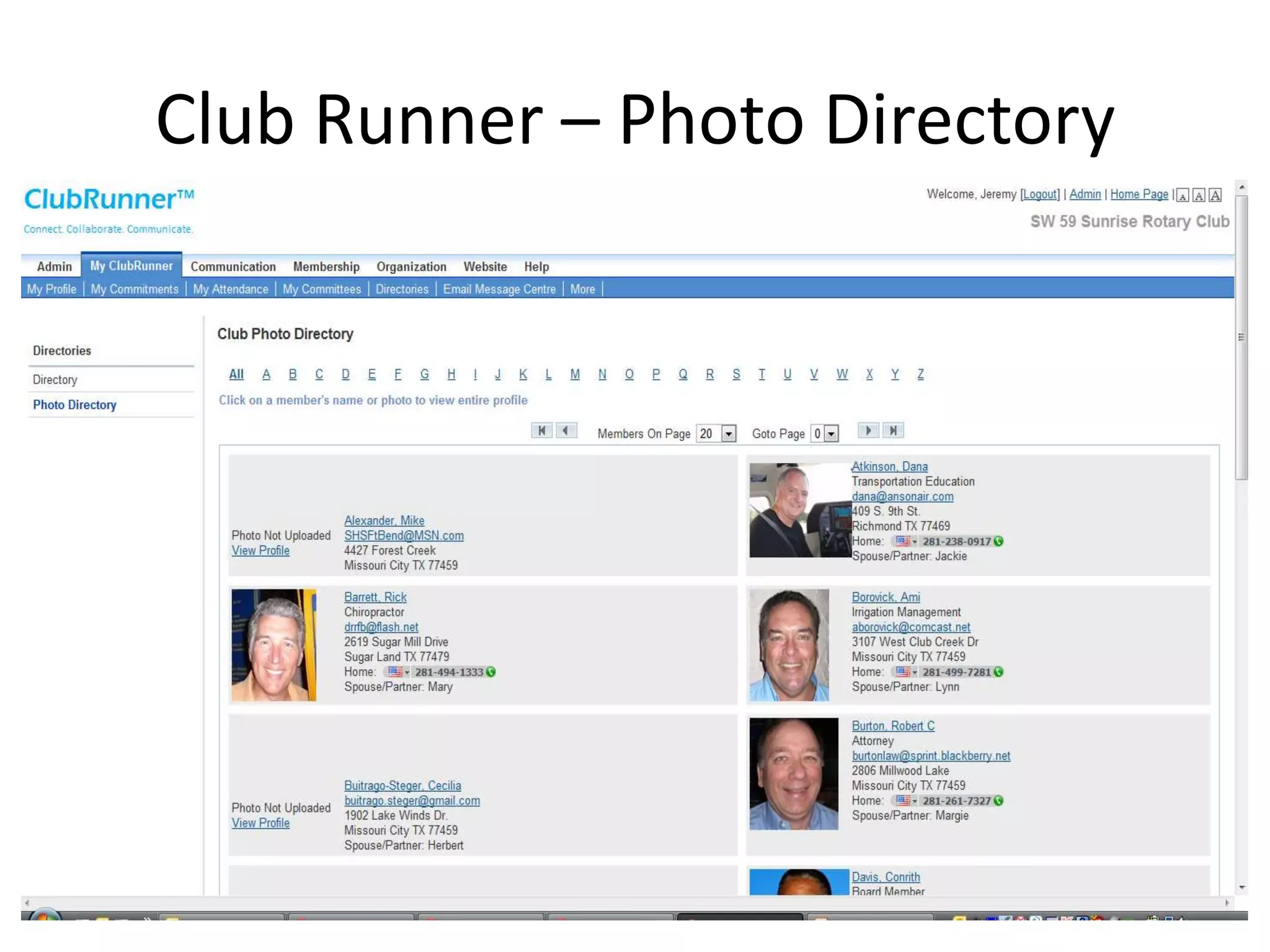
Task: Select the medium font size icon
Action: pos(1199,196)
